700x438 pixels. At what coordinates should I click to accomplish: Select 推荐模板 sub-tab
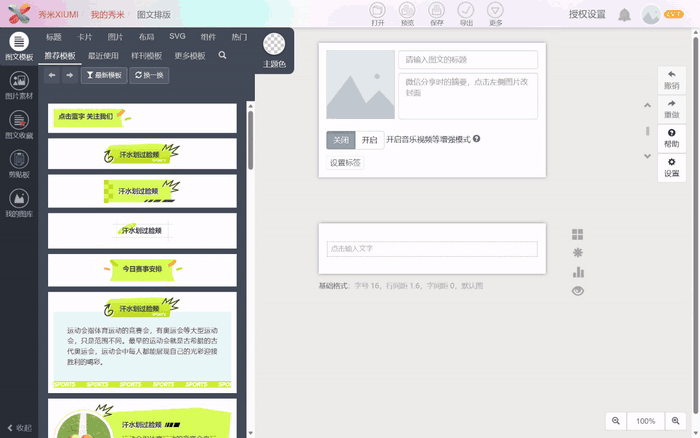pos(60,56)
